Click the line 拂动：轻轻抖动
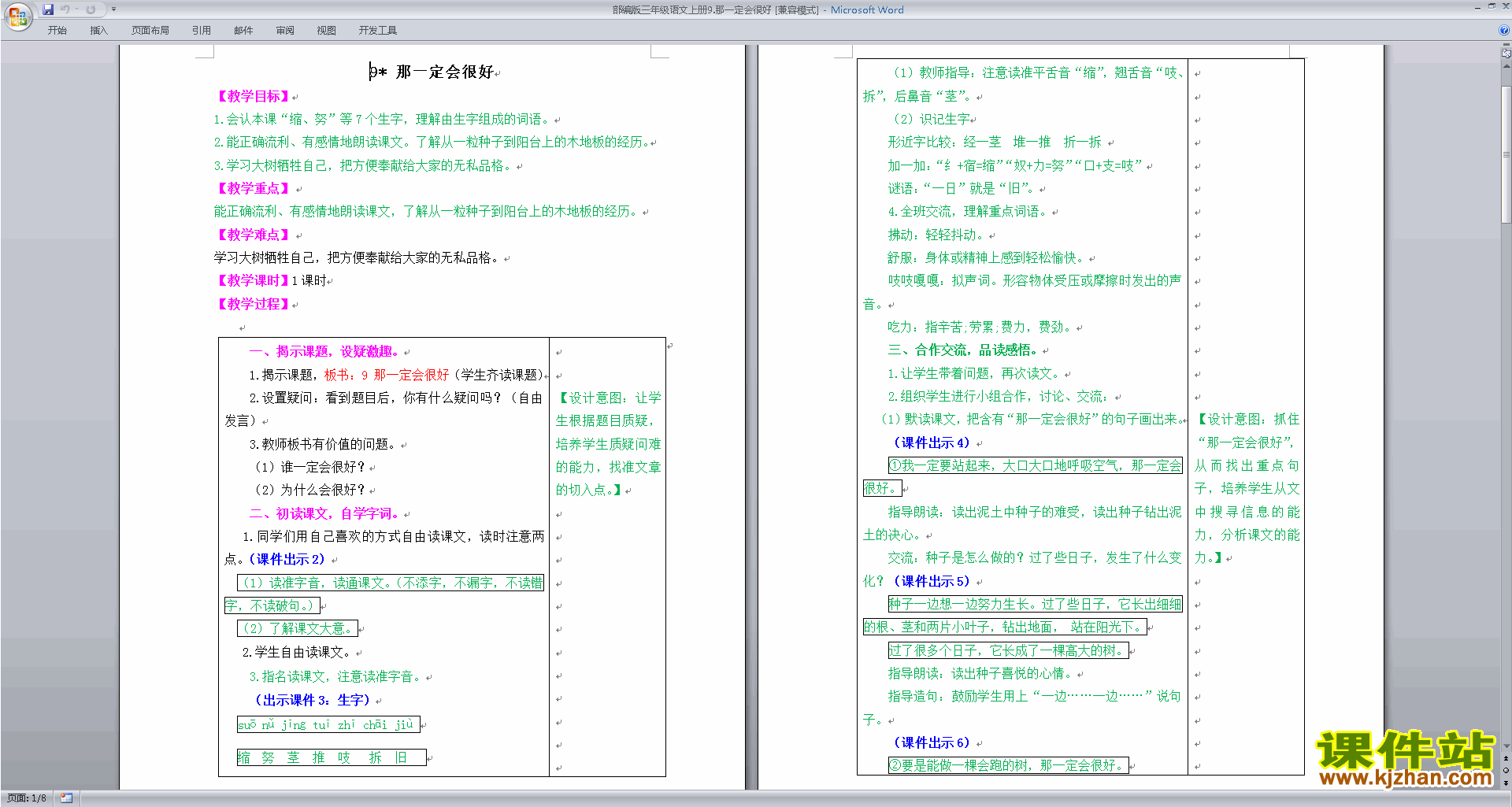 (935, 235)
